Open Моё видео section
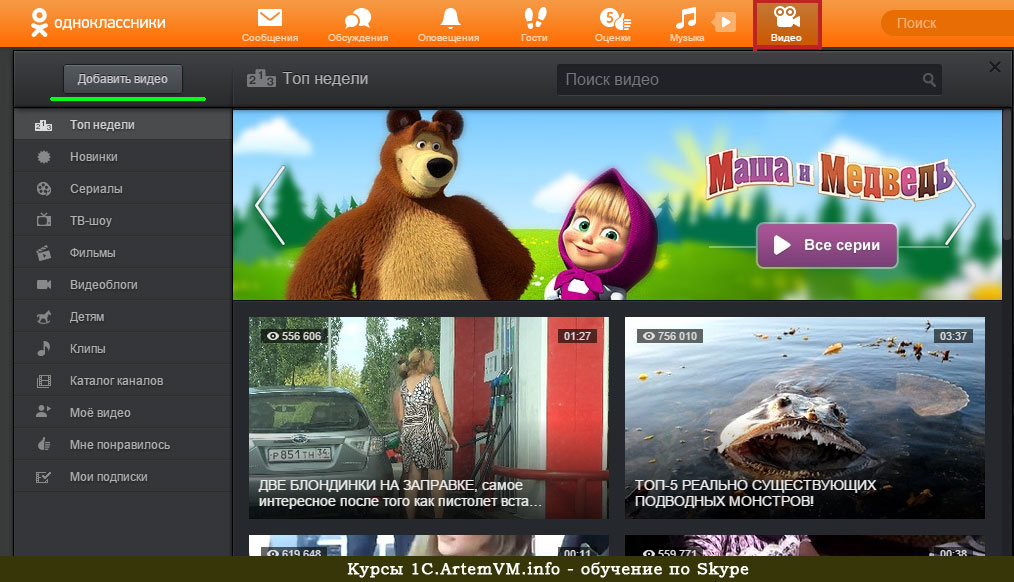 [123, 413]
